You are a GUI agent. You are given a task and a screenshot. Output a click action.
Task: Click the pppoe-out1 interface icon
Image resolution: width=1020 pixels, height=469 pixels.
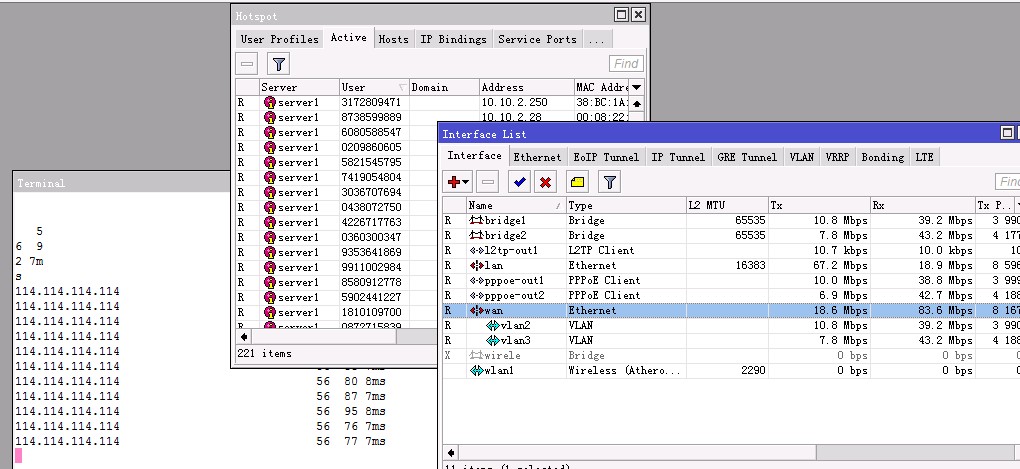476,280
